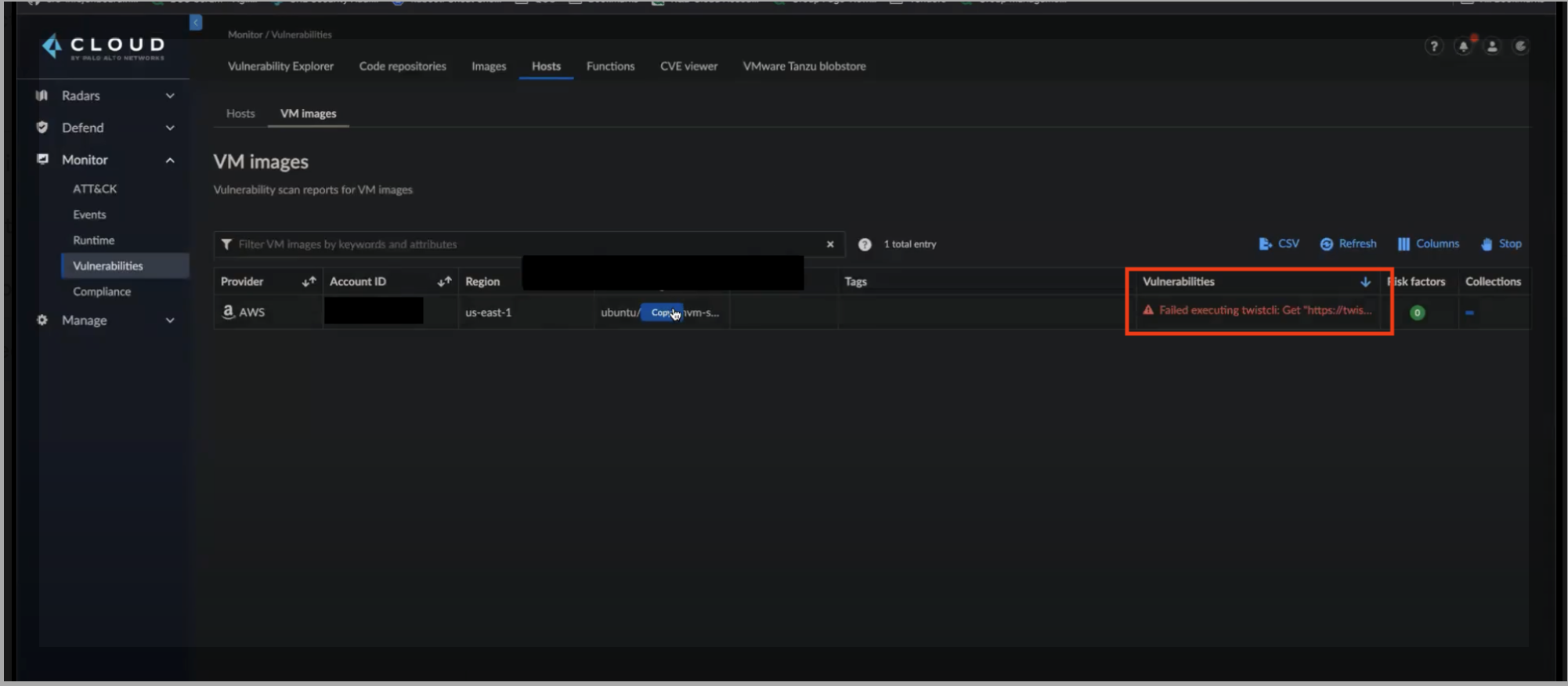This screenshot has height=686, width=1568.
Task: Click the Refresh button
Action: coord(1348,244)
